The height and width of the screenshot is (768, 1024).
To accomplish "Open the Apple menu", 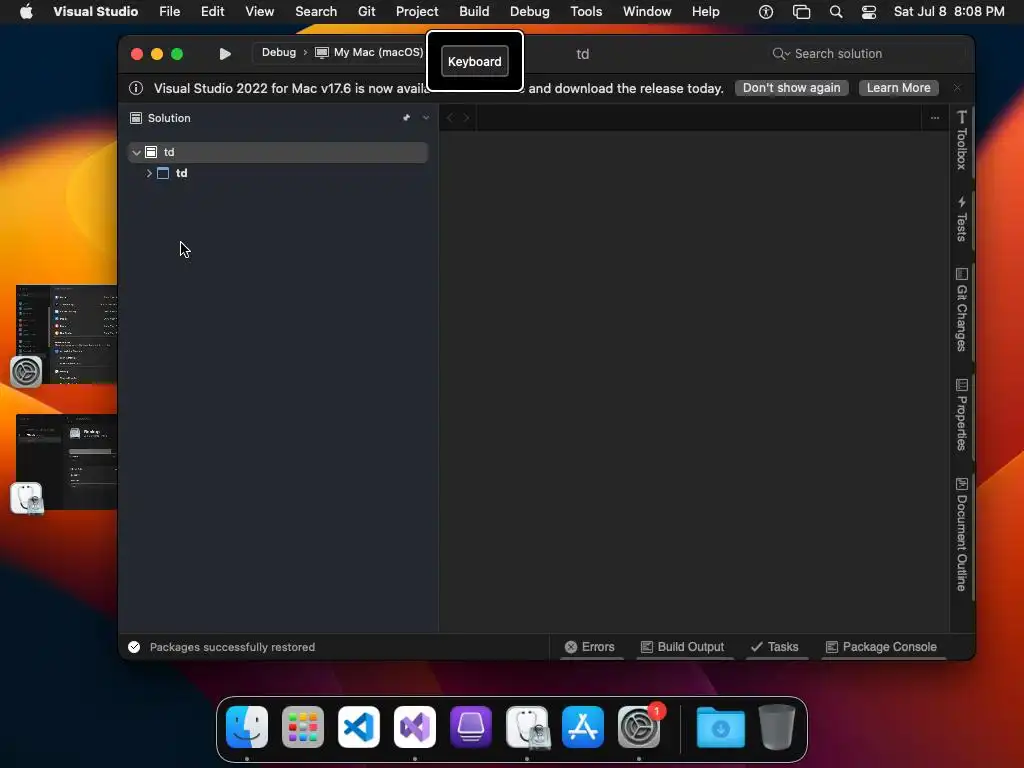I will (26, 12).
